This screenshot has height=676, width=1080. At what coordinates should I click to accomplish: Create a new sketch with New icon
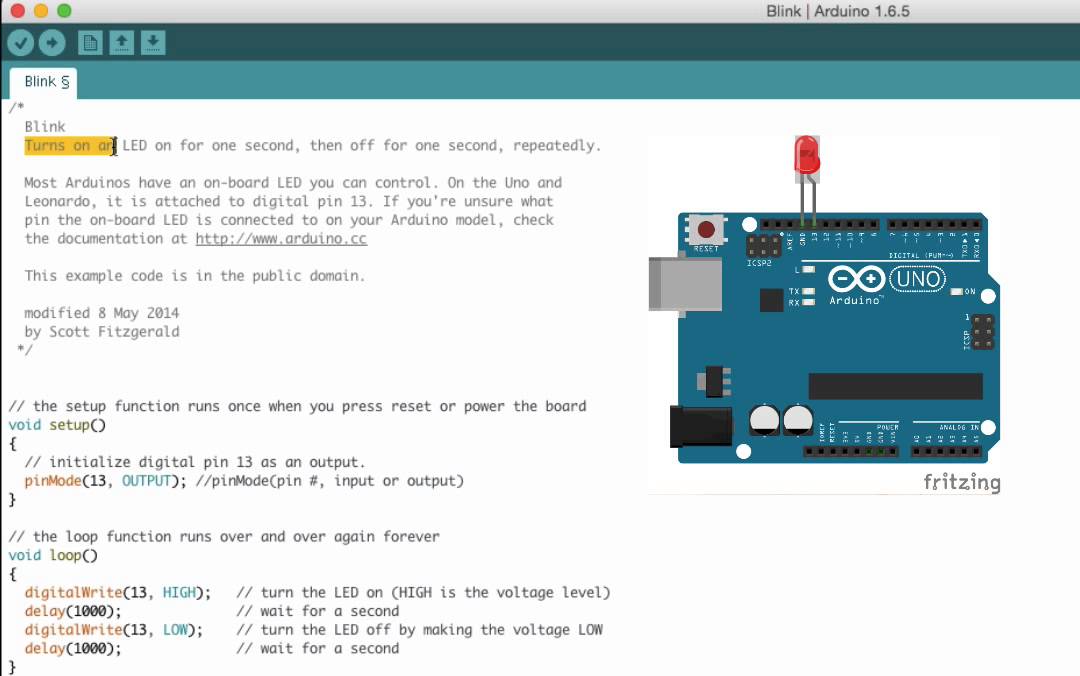[90, 43]
